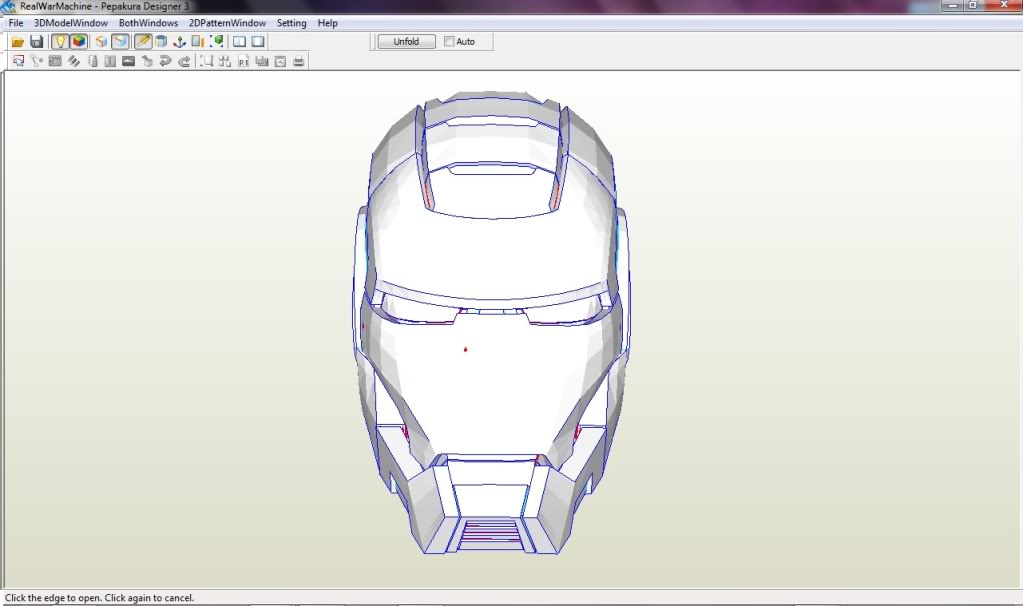Screen dimensions: 1023x606
Task: Show single window layout icon
Action: click(x=258, y=42)
